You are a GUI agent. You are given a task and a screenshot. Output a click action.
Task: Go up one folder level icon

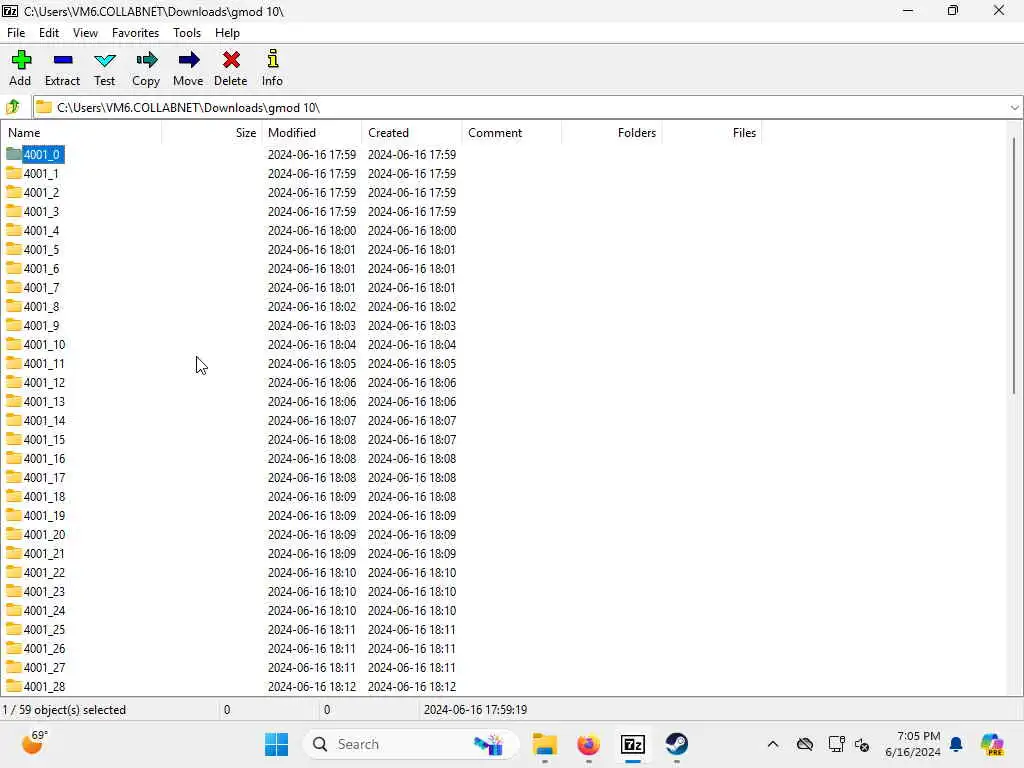(x=12, y=107)
